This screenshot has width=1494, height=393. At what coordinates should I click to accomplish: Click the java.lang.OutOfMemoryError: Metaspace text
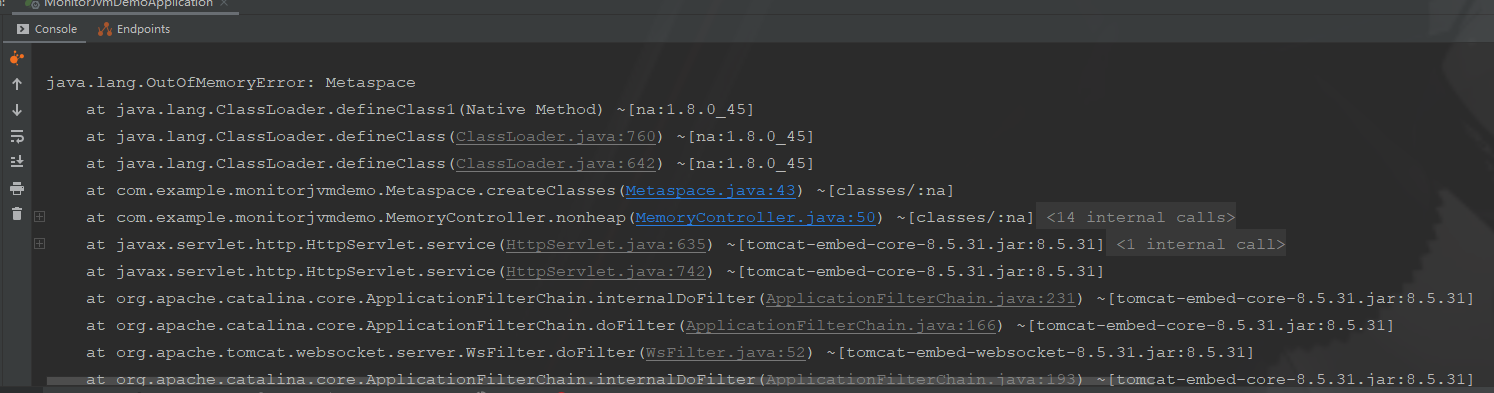click(x=231, y=82)
